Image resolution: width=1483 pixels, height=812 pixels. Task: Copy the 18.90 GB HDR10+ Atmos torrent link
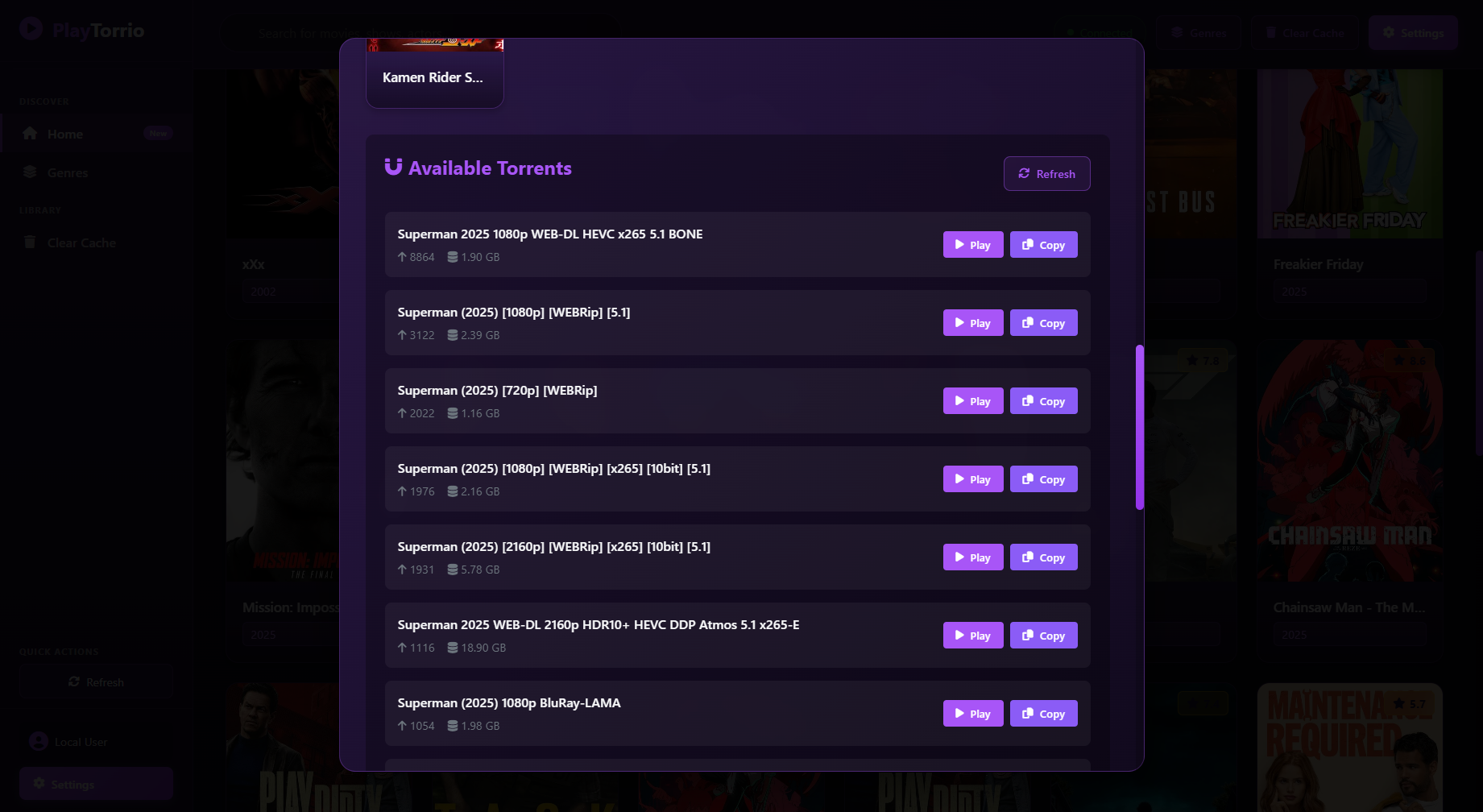coord(1043,636)
